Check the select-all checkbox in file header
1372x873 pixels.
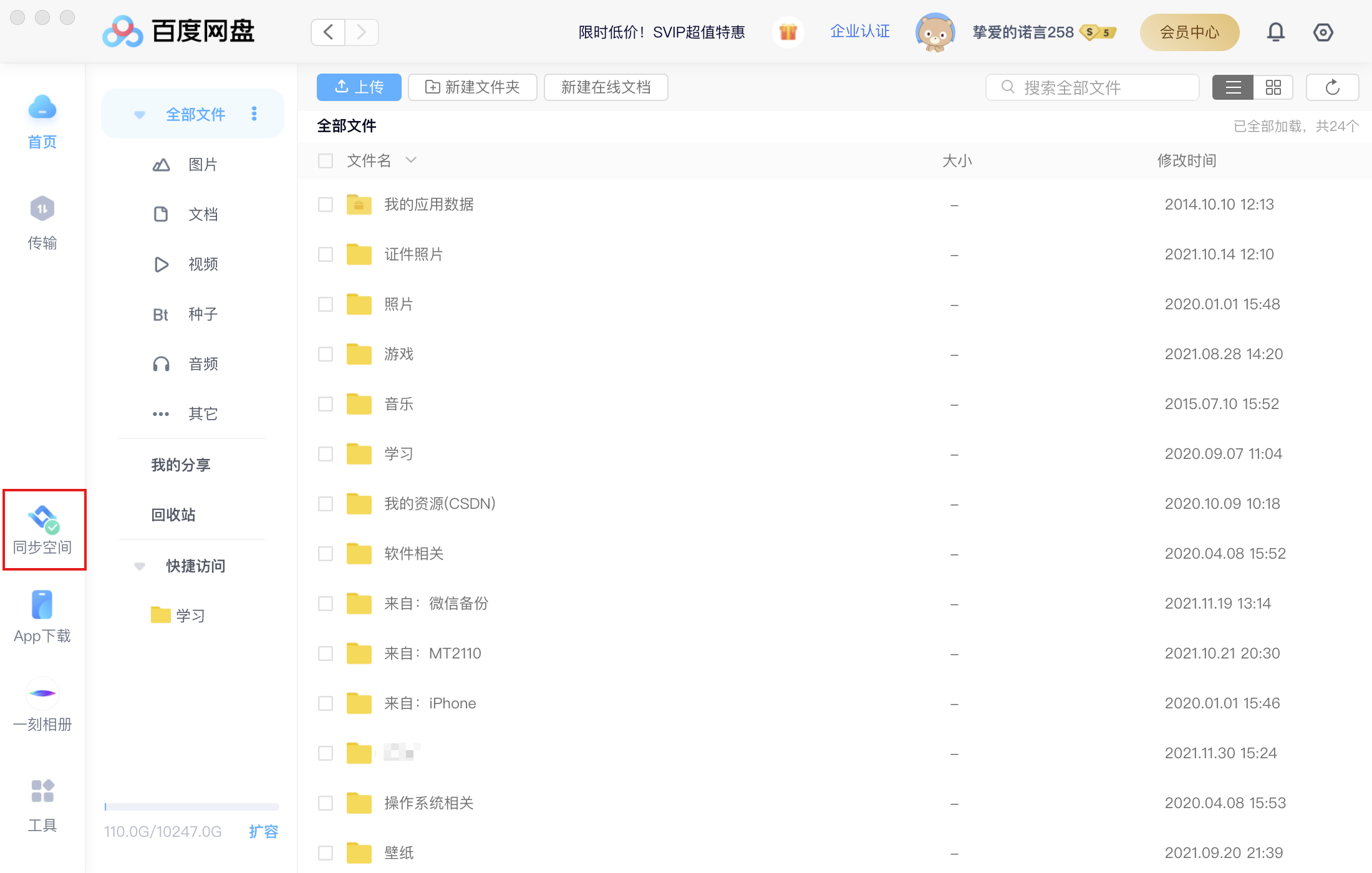coord(325,160)
